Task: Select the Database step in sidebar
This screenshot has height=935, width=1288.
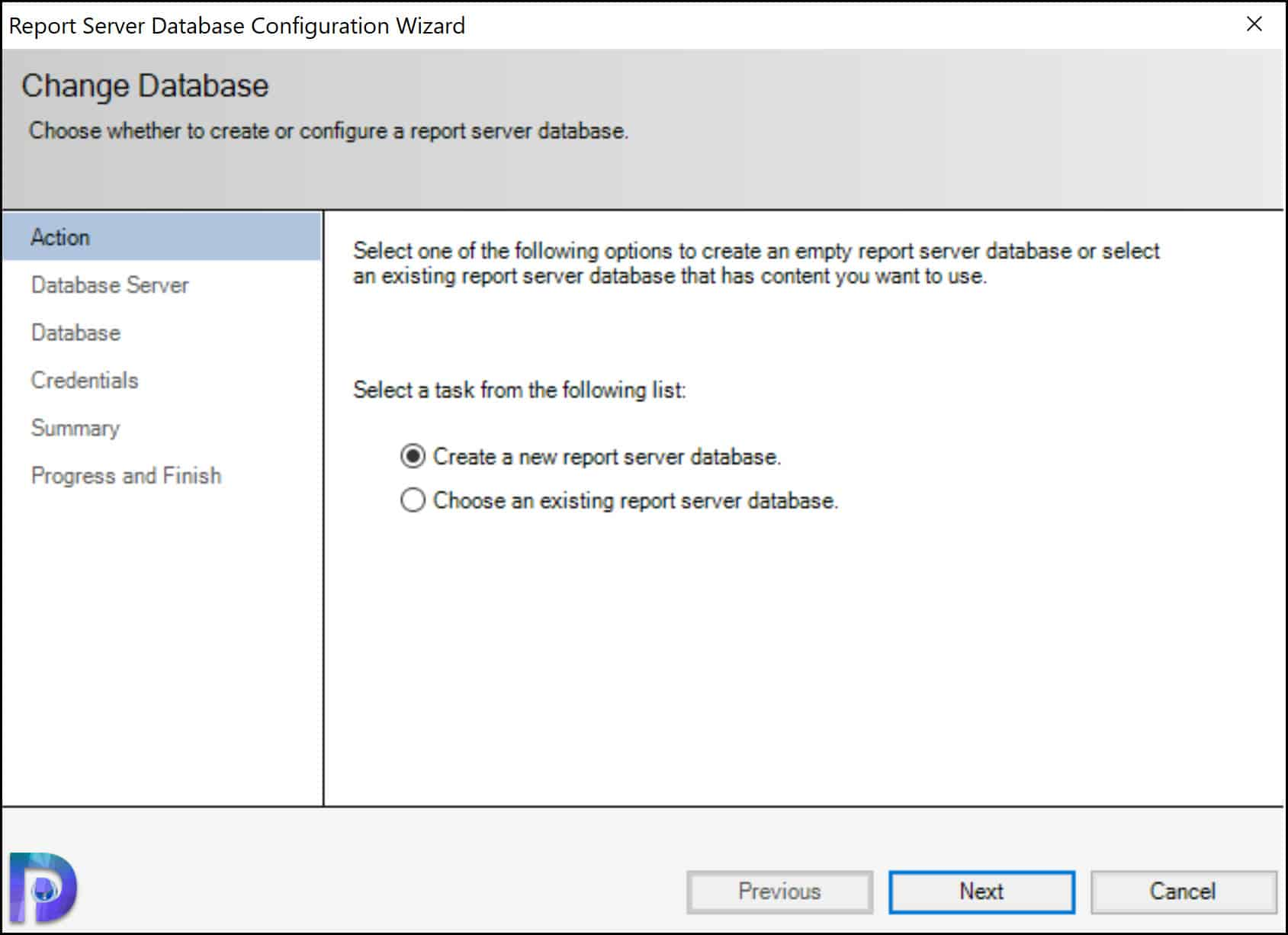Action: (75, 333)
